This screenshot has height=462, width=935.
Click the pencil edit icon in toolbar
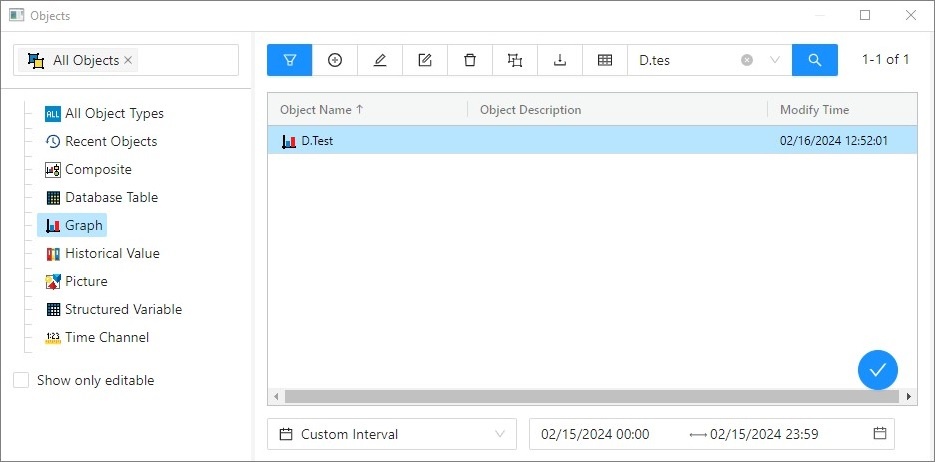point(380,60)
